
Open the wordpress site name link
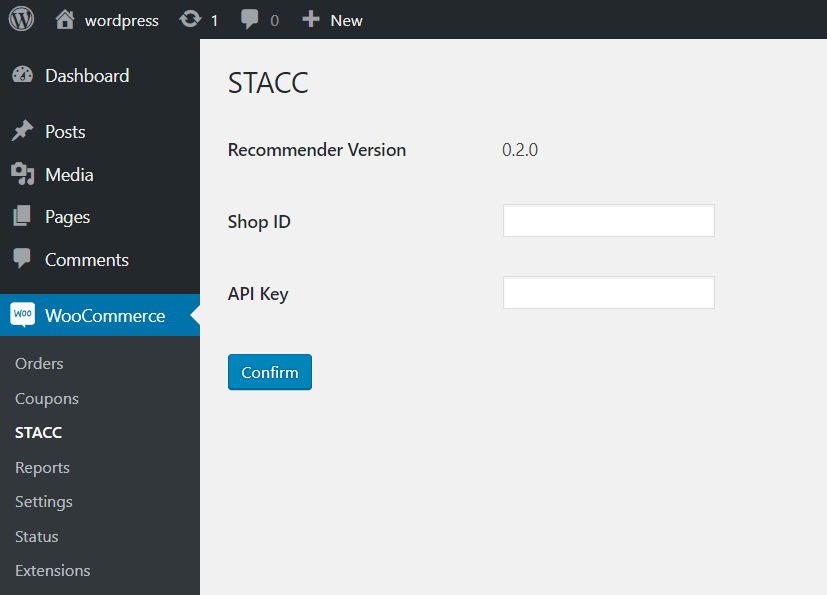(x=121, y=21)
